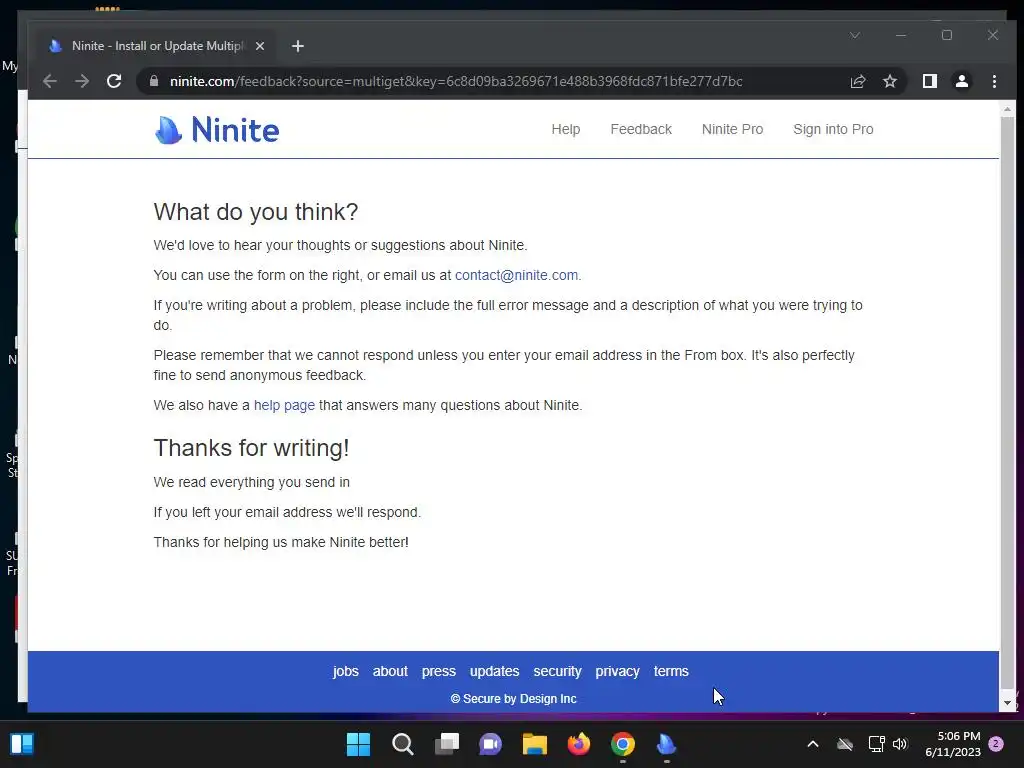Open the Ninite Pro nav item
Viewport: 1024px width, 768px height.
[x=732, y=129]
